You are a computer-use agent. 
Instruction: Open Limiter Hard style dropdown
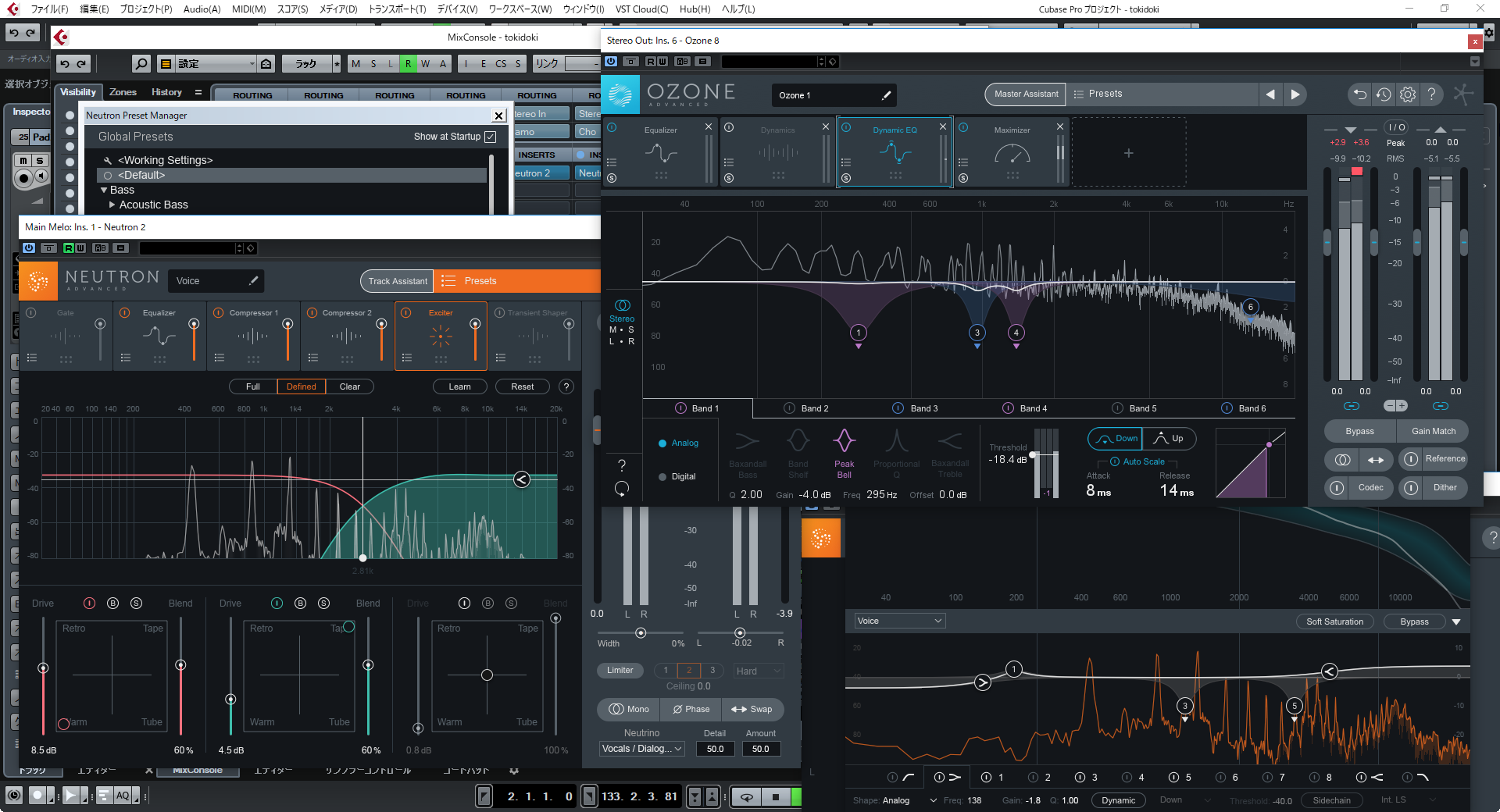(x=758, y=671)
